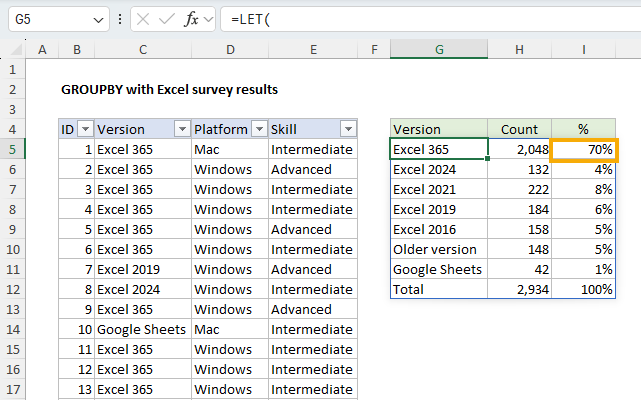641x400 pixels.
Task: Open the Insert Function fx button
Action: 191,19
